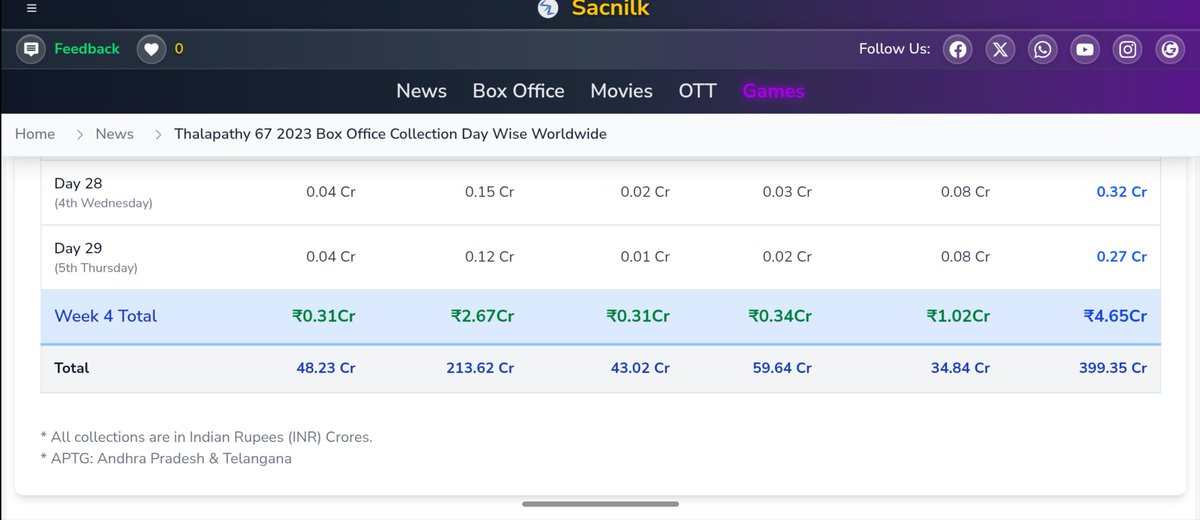This screenshot has width=1200, height=520.
Task: Click the Day 29 total 0.27 Cr
Action: pos(1121,256)
